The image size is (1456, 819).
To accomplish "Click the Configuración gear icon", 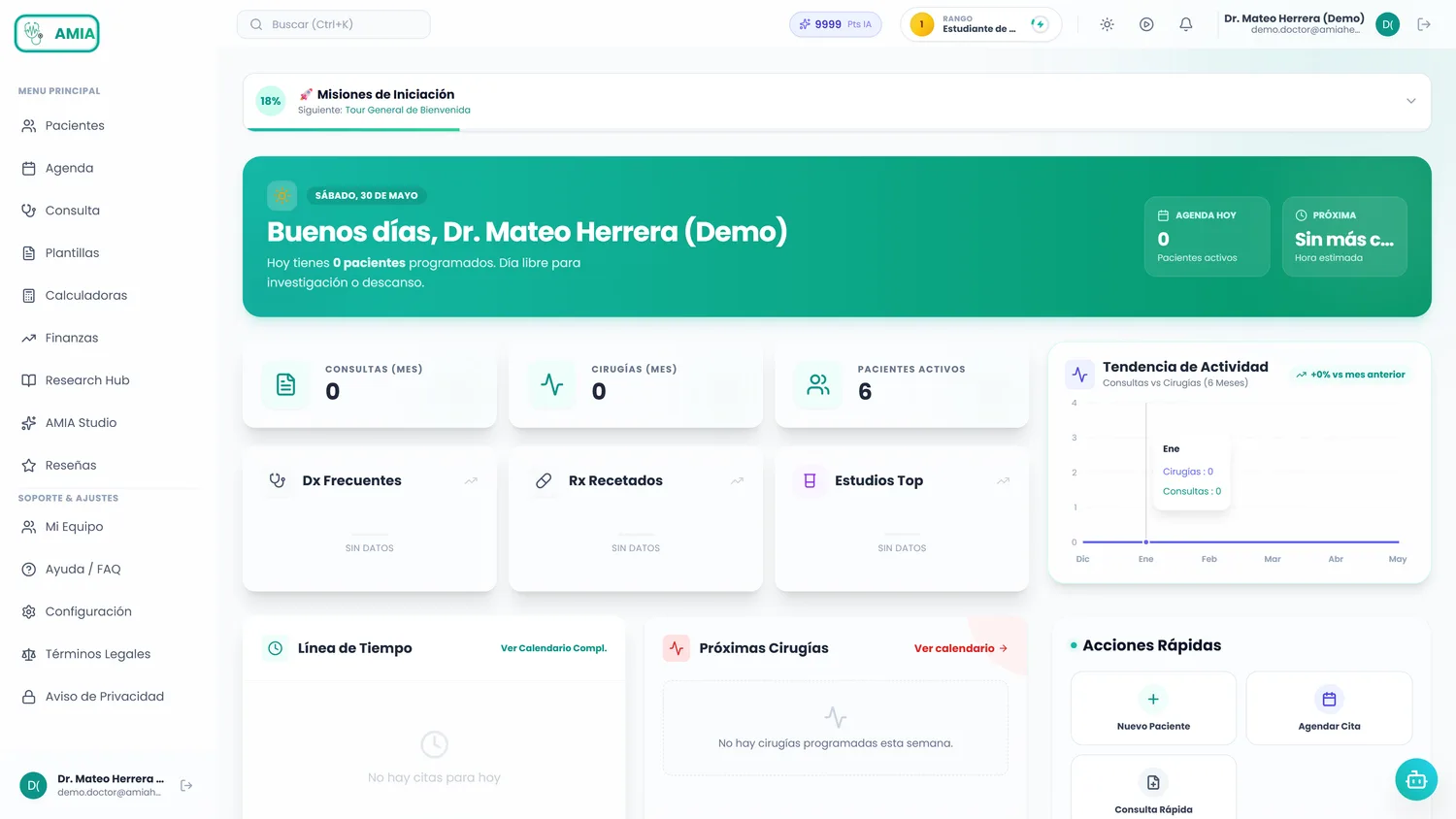I will tap(29, 611).
